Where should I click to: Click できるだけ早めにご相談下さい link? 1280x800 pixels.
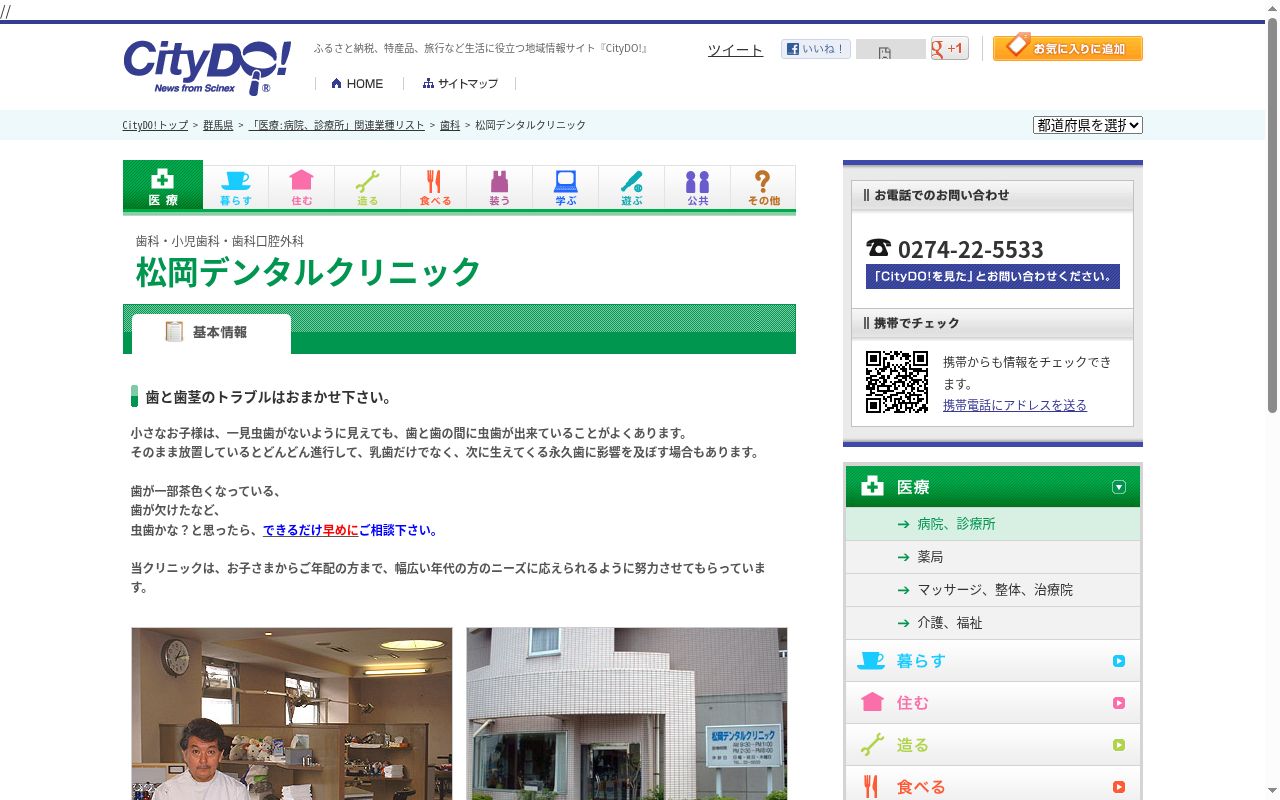[x=350, y=530]
